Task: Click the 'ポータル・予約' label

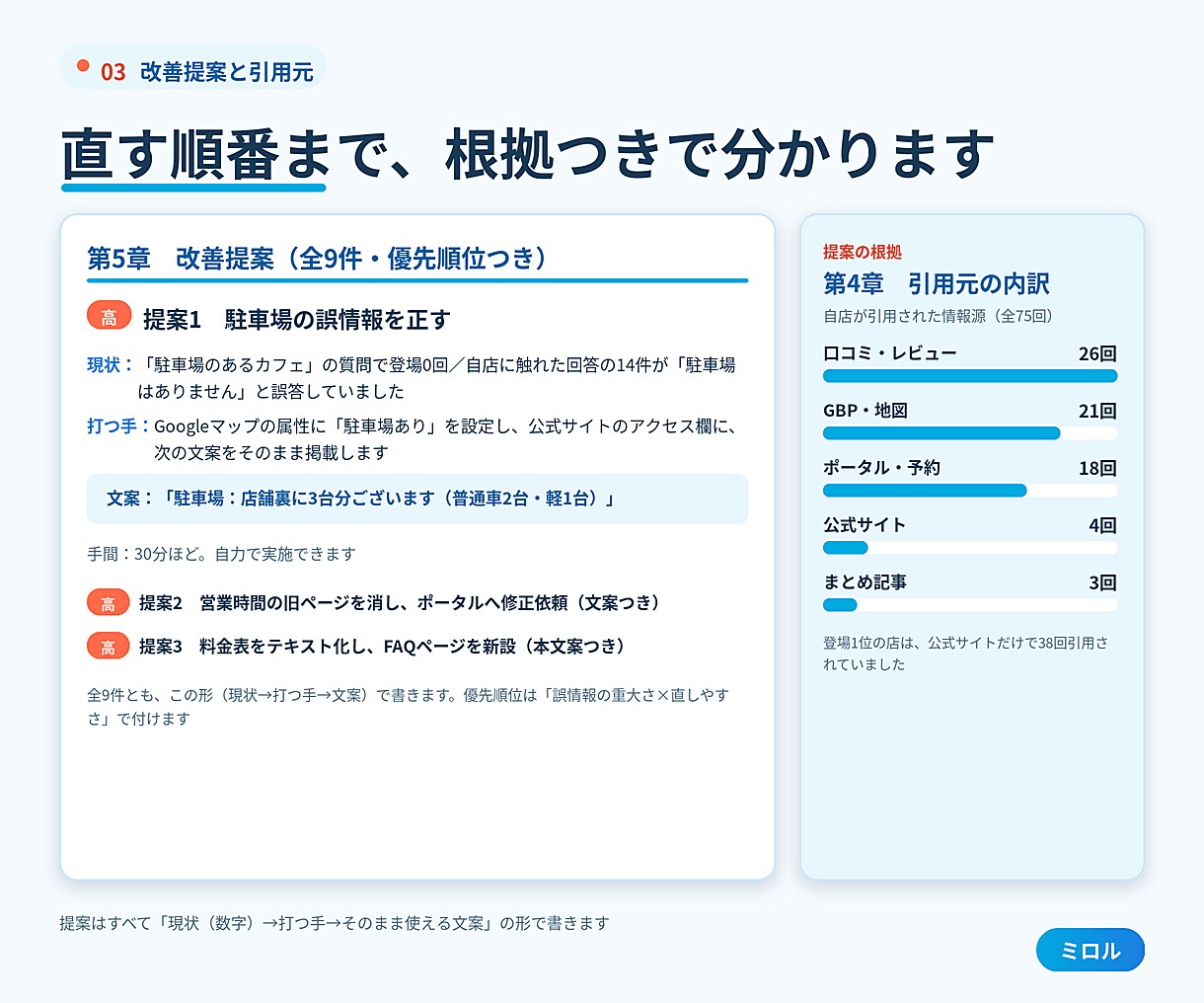Action: click(882, 468)
